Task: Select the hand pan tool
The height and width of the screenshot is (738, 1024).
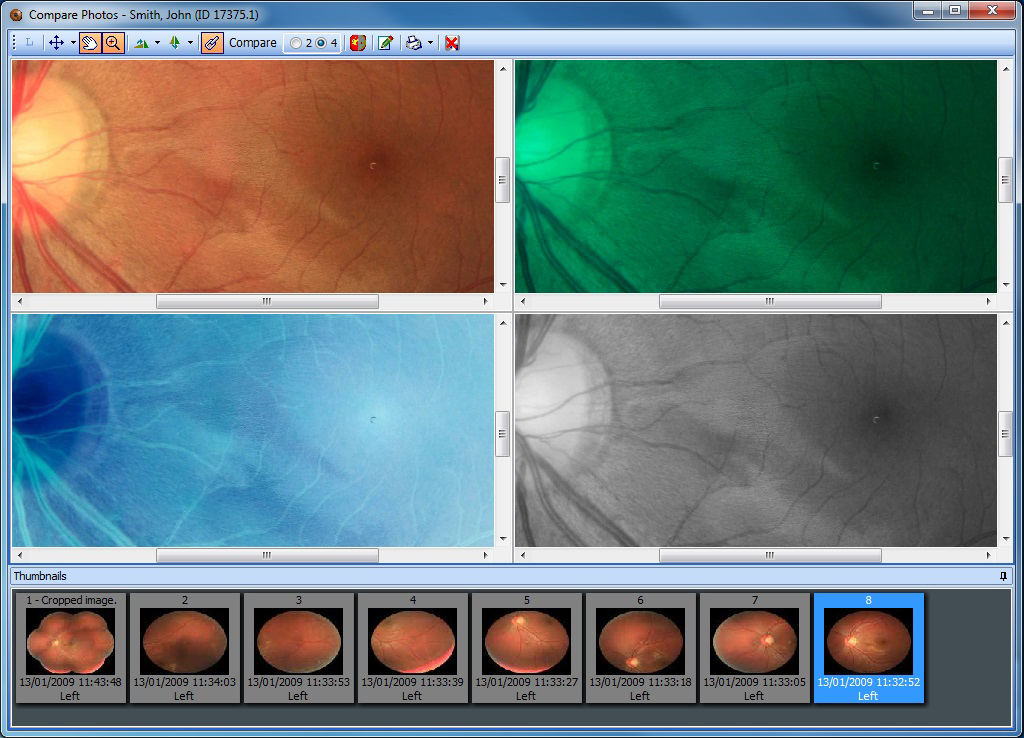Action: [90, 43]
